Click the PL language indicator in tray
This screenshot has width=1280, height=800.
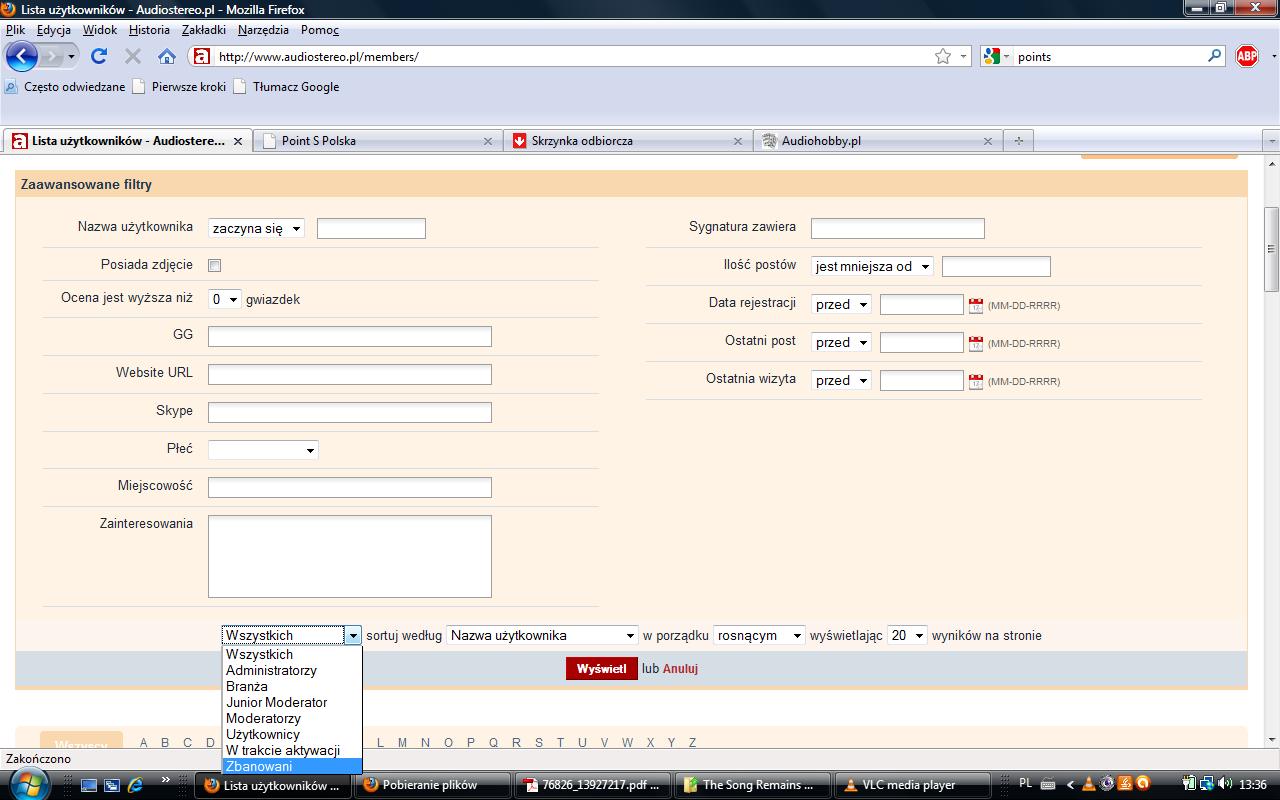[x=1025, y=784]
